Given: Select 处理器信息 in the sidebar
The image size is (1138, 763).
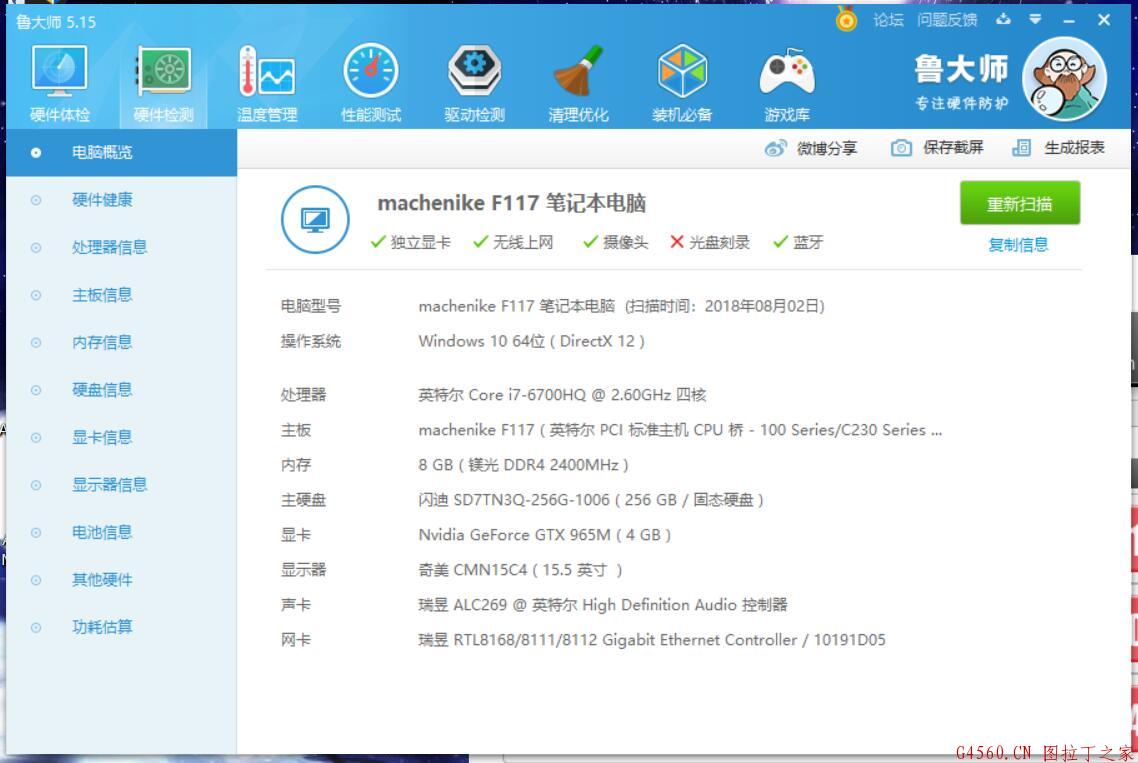Looking at the screenshot, I should [109, 247].
